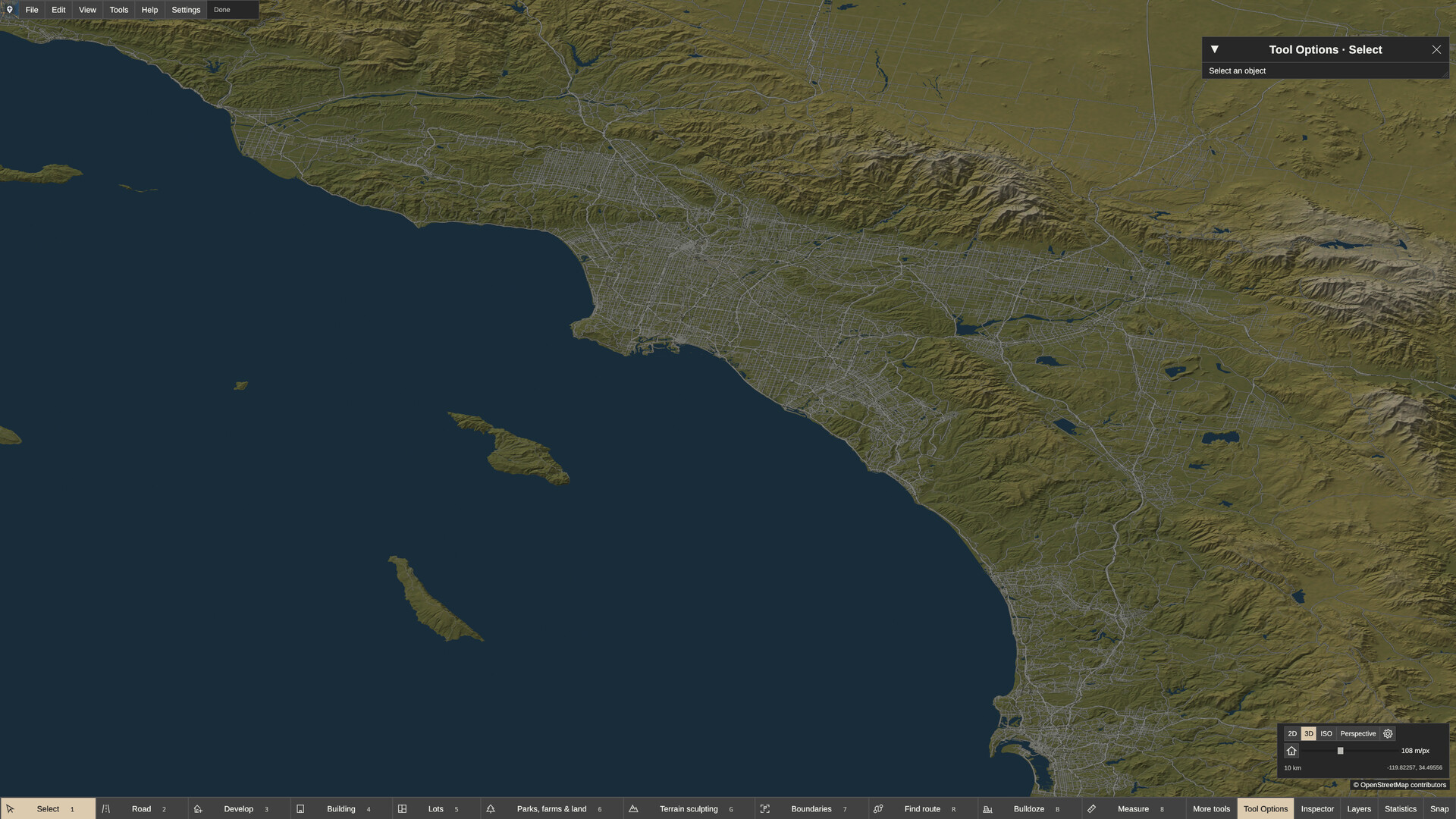Toggle Perspective camera mode

(1358, 733)
